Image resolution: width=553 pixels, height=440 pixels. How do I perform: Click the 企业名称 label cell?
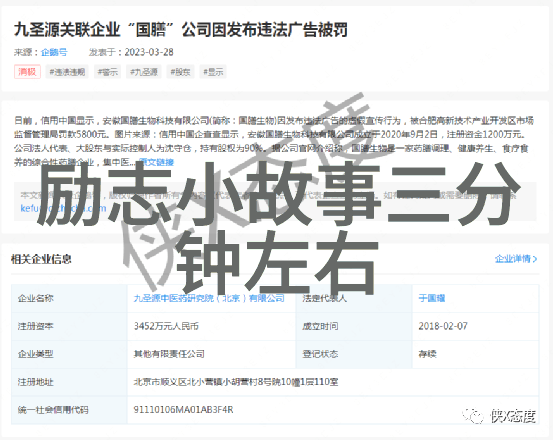point(69,298)
